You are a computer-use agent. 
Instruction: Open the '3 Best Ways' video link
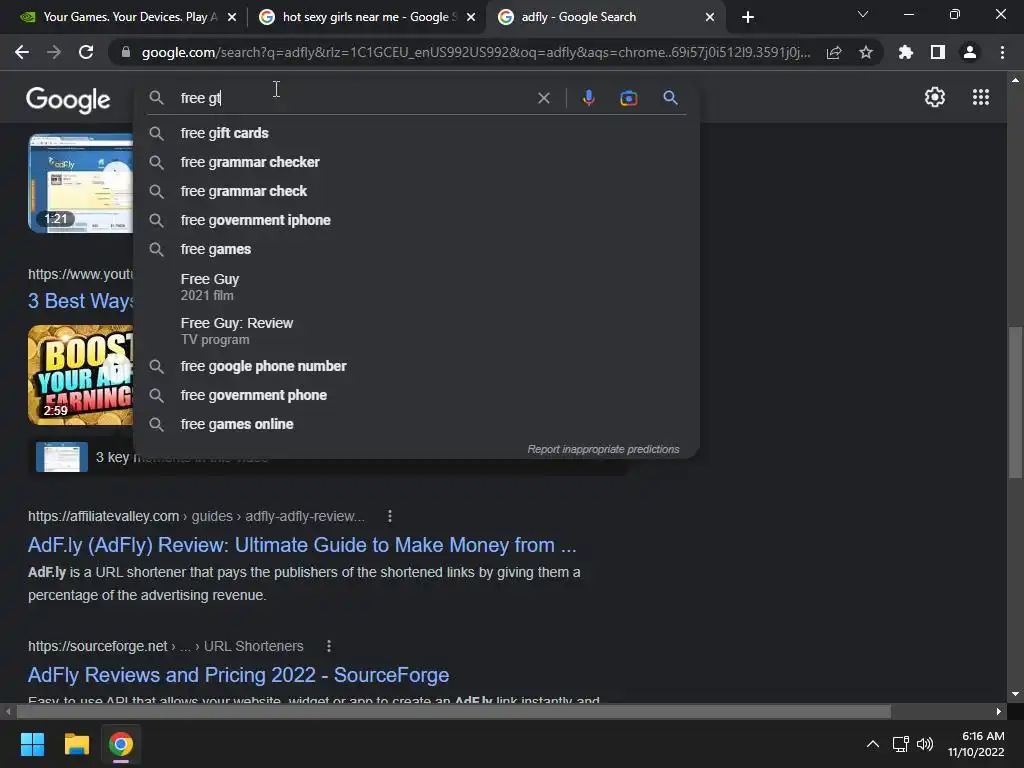(x=80, y=301)
